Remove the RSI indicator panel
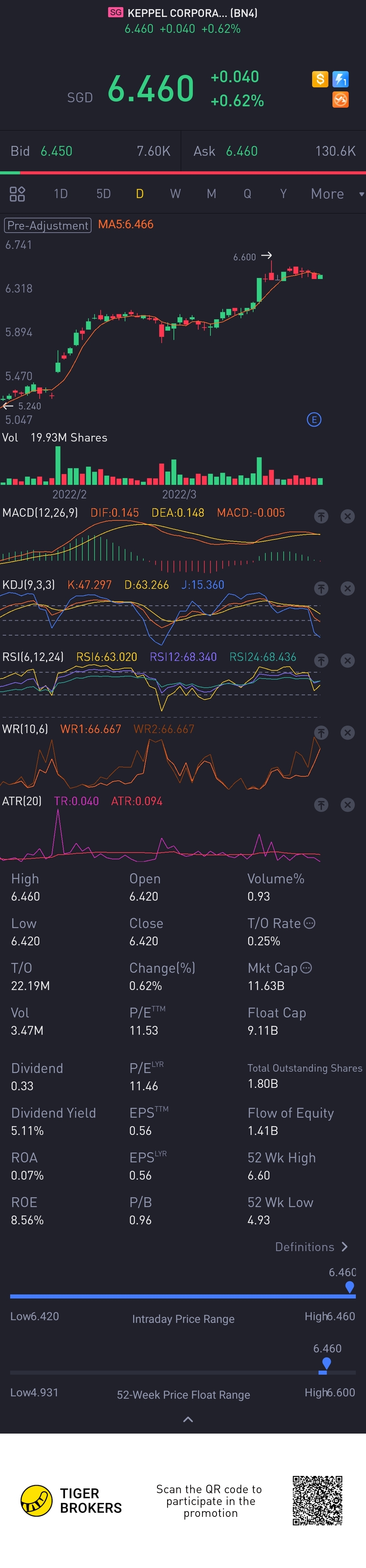 (x=348, y=661)
